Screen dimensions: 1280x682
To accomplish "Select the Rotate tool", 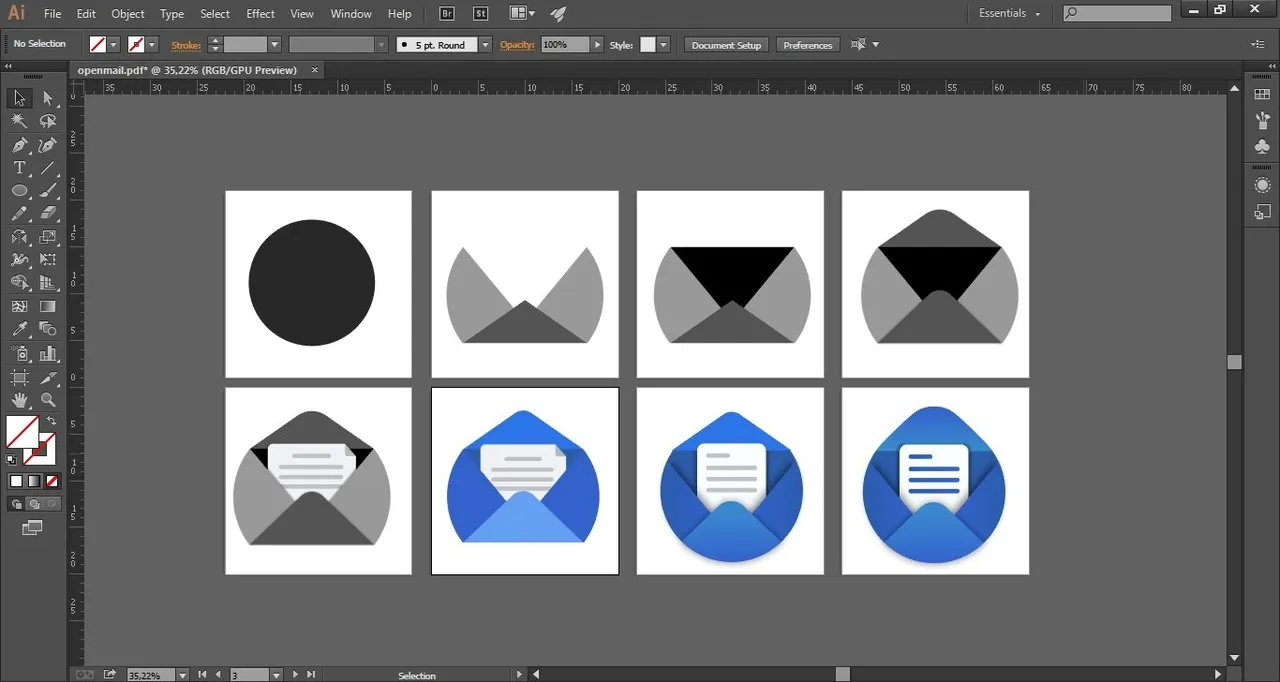I will 19,237.
